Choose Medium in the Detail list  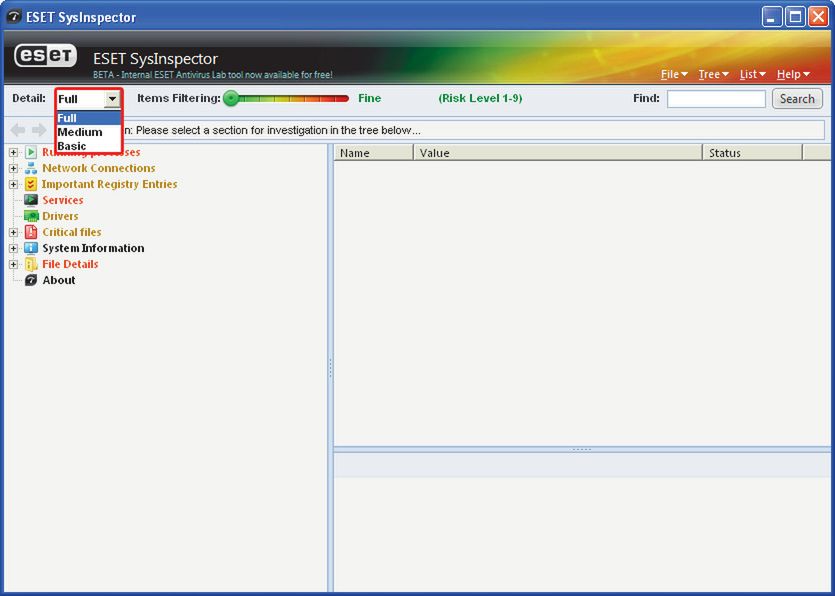tap(89, 132)
